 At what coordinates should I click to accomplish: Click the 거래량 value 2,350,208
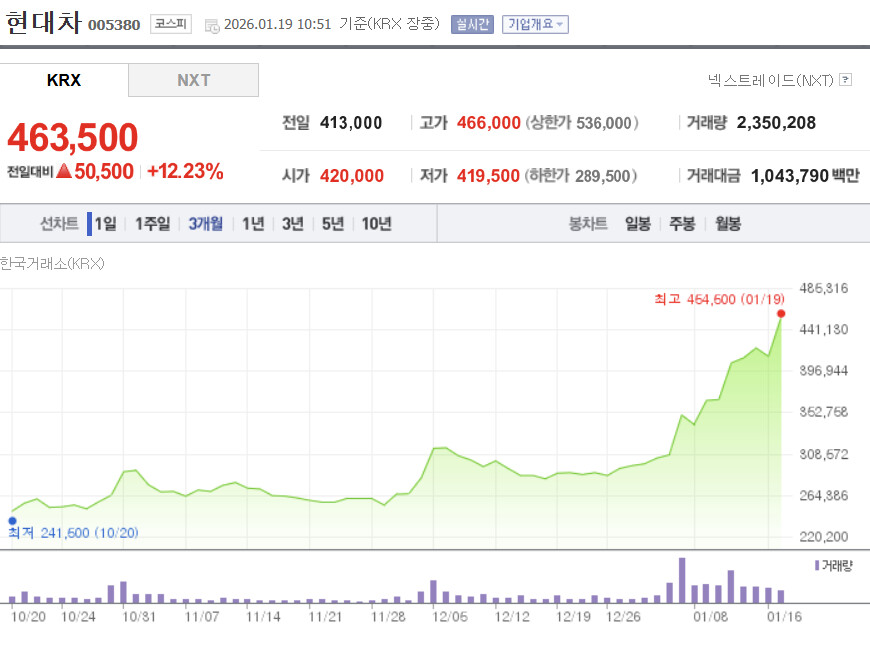[776, 123]
